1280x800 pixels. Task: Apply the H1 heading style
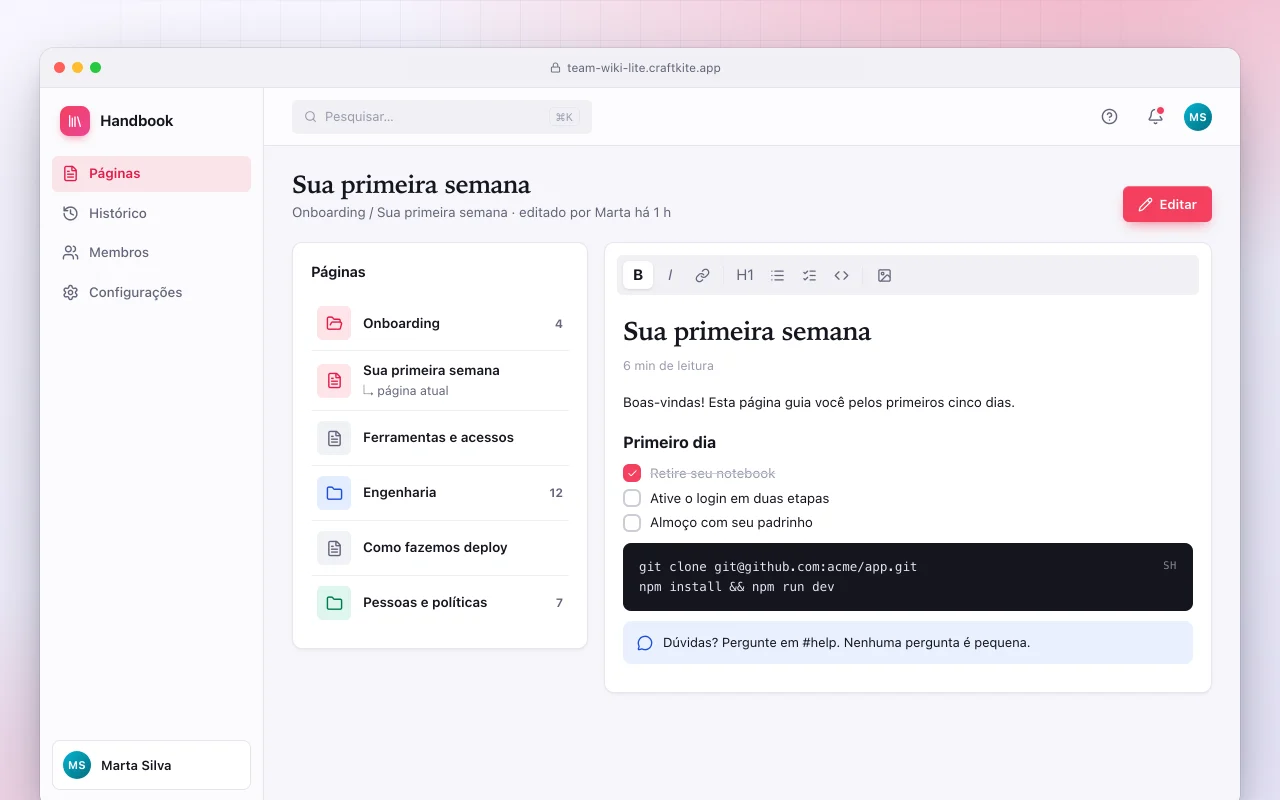tap(745, 275)
